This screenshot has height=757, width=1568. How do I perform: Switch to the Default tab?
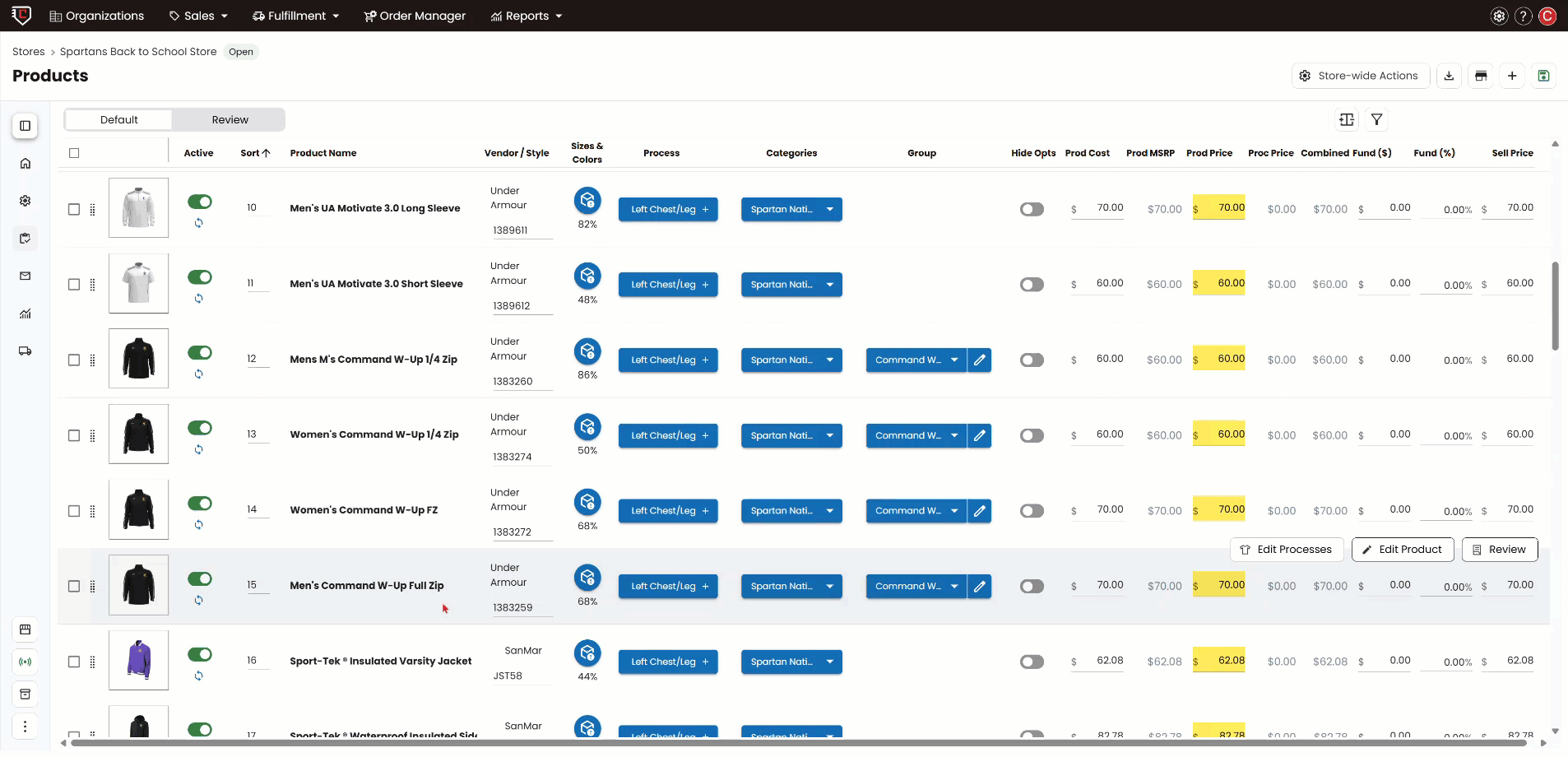(x=119, y=120)
